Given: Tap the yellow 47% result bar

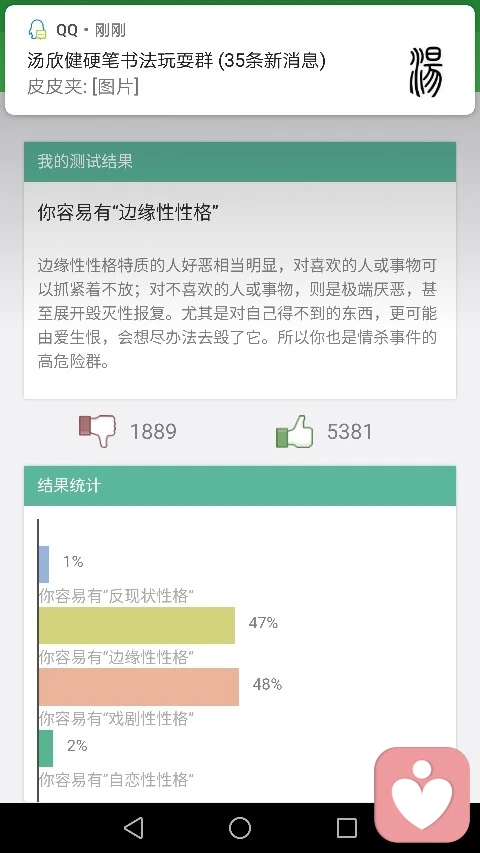Looking at the screenshot, I should pyautogui.click(x=137, y=626).
